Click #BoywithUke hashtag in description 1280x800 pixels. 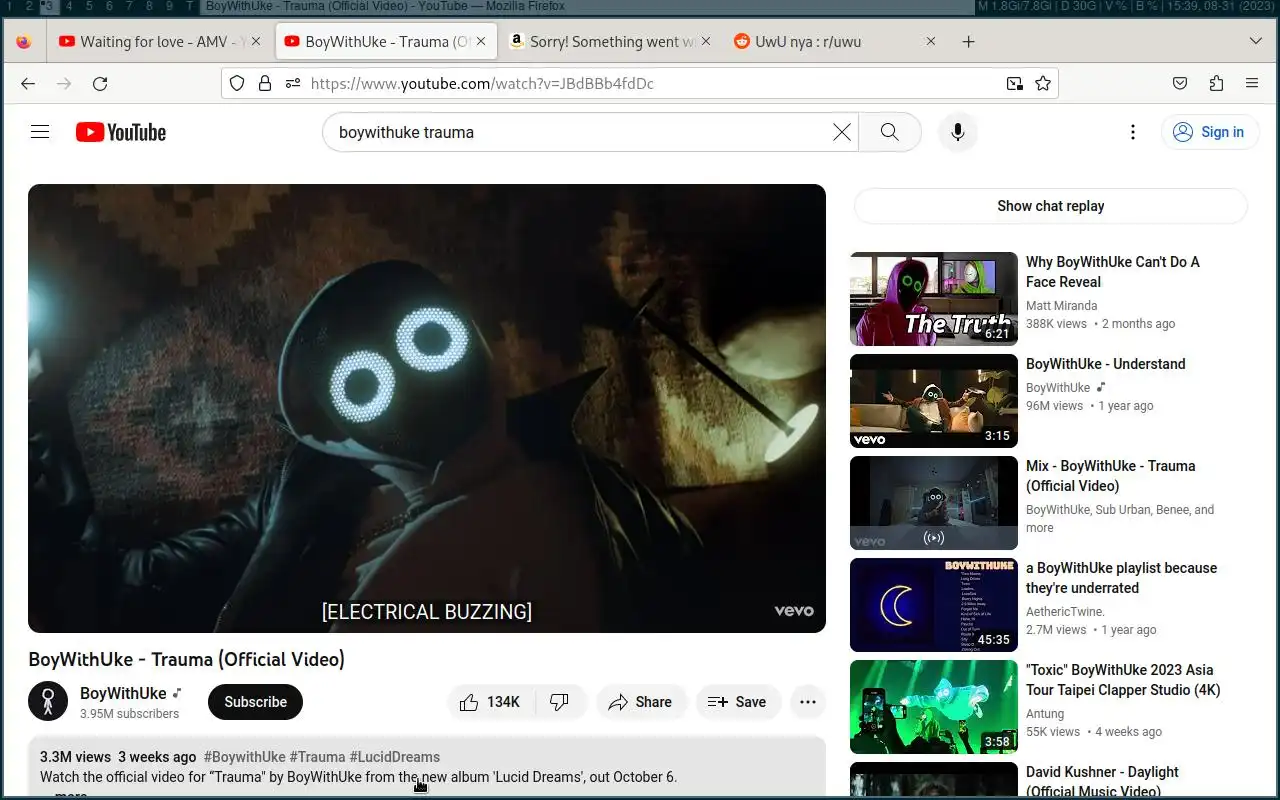pos(244,757)
